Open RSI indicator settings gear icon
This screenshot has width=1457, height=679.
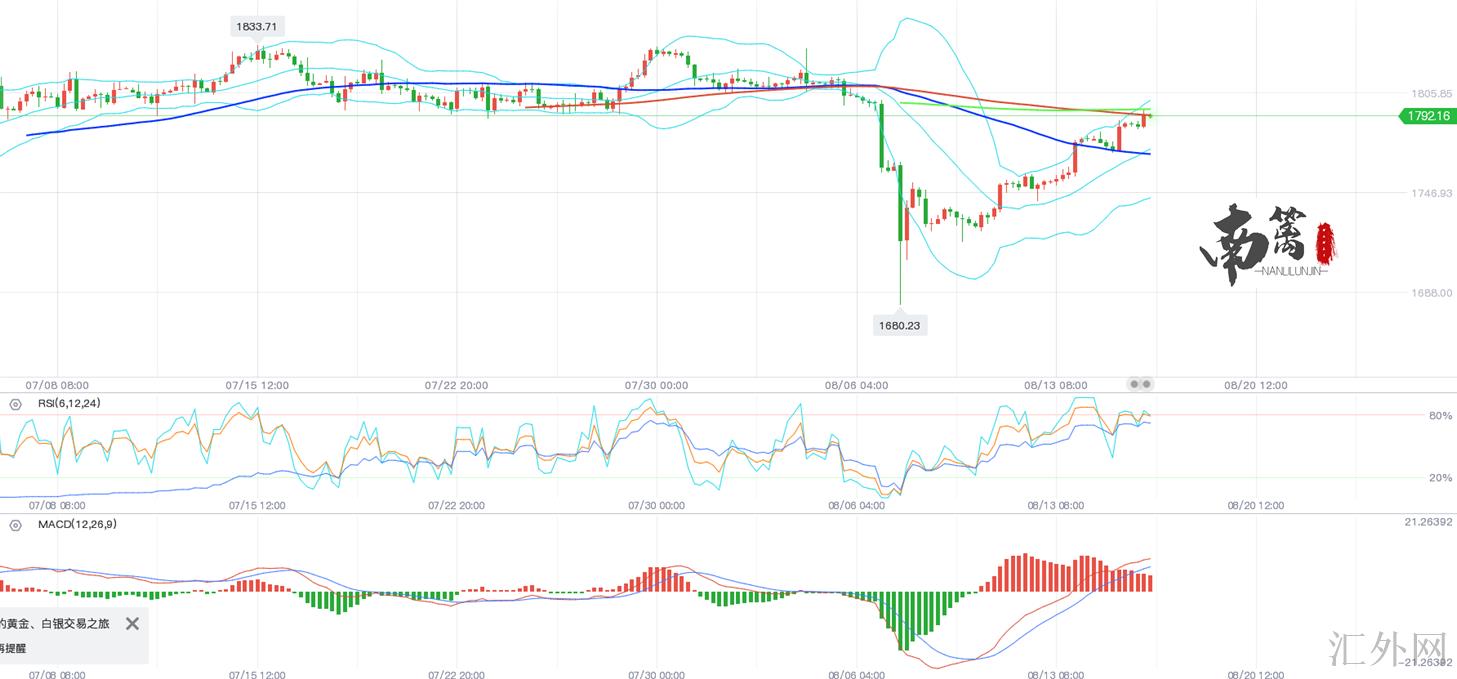coord(15,404)
